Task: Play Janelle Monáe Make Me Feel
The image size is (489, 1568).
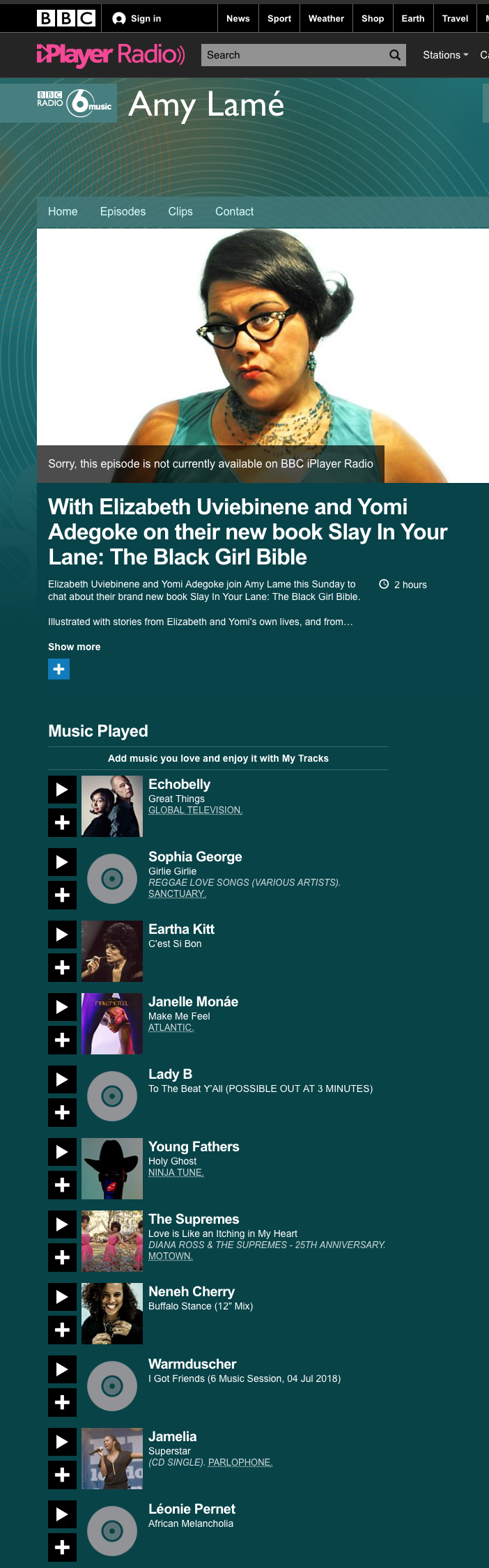Action: (62, 1007)
